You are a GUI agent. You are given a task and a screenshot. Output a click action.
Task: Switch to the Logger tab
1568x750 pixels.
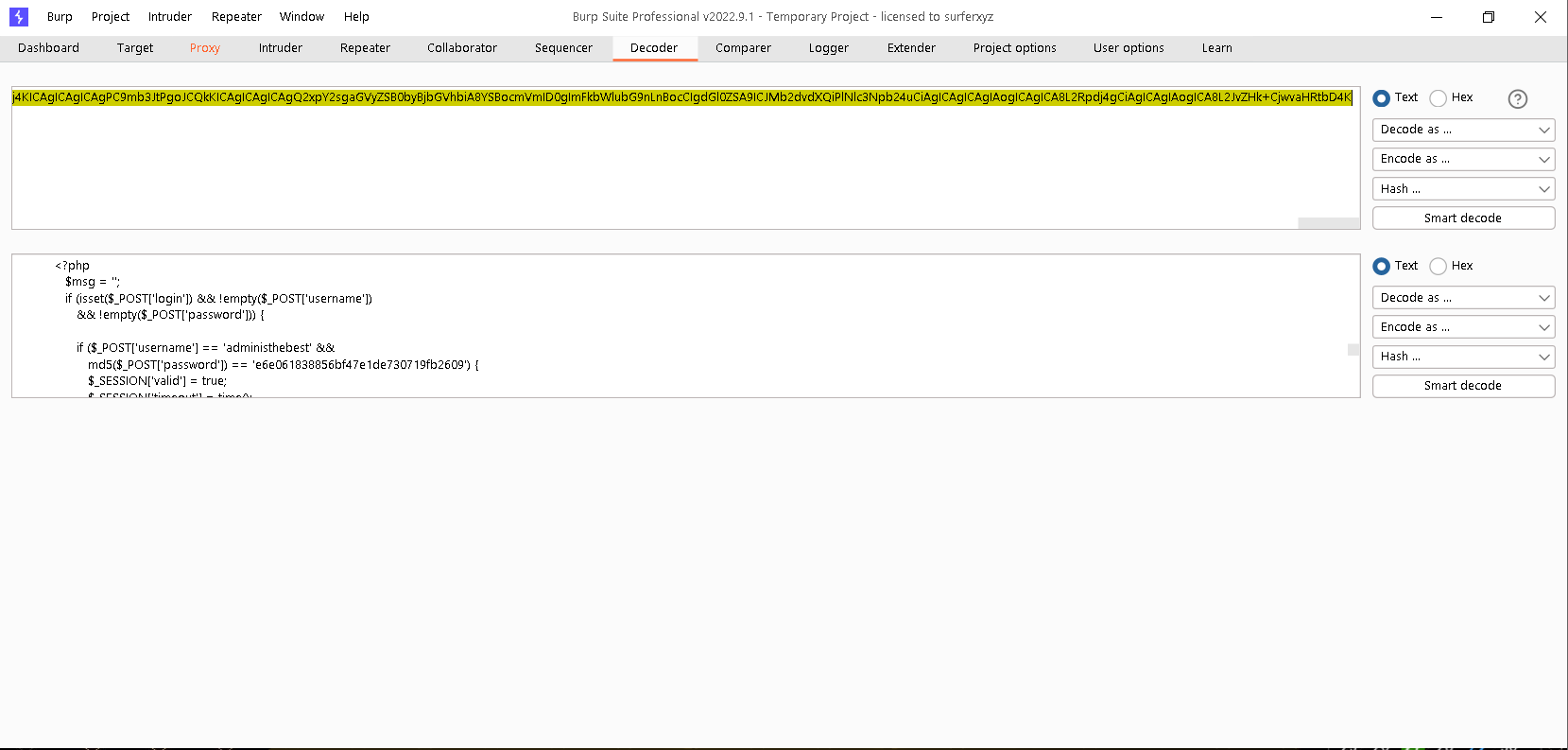click(829, 48)
